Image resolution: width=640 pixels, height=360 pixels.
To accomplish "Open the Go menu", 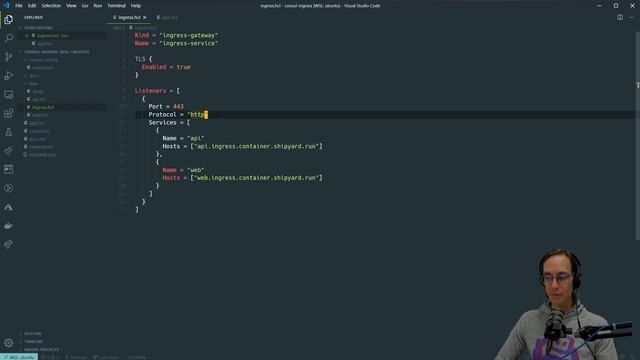I will click(85, 6).
